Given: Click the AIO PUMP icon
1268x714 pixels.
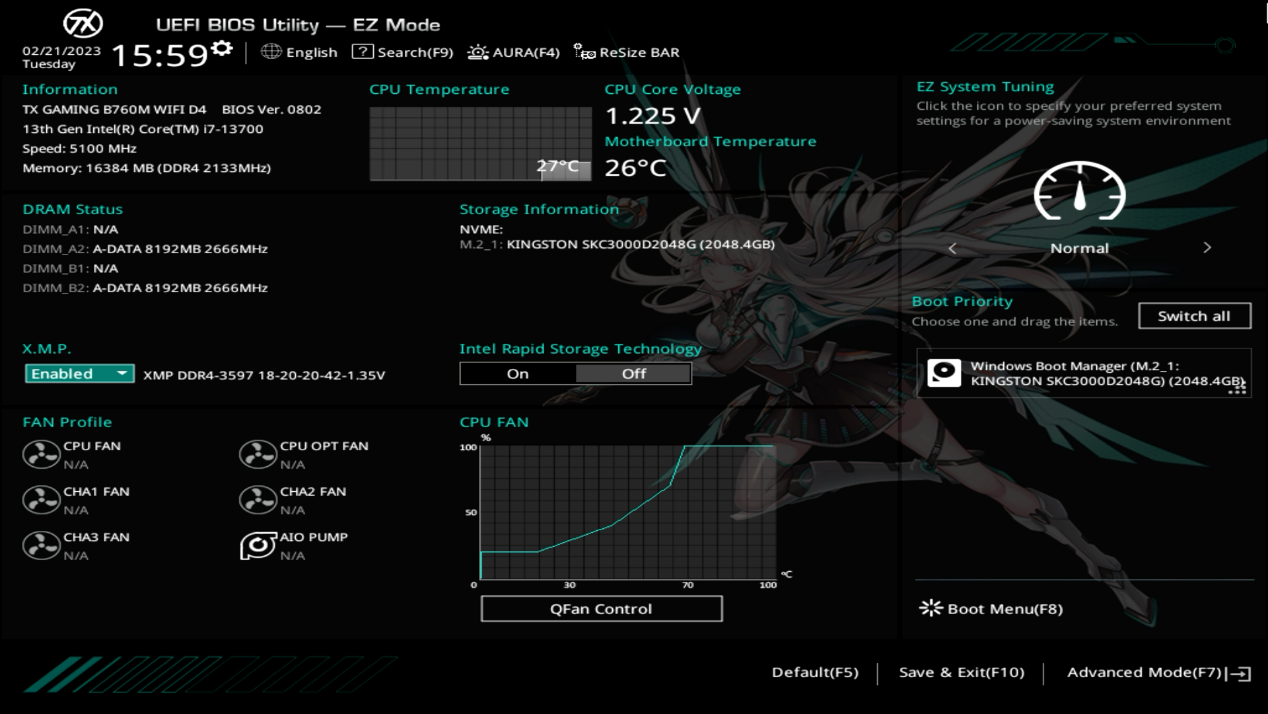Looking at the screenshot, I should tap(258, 546).
